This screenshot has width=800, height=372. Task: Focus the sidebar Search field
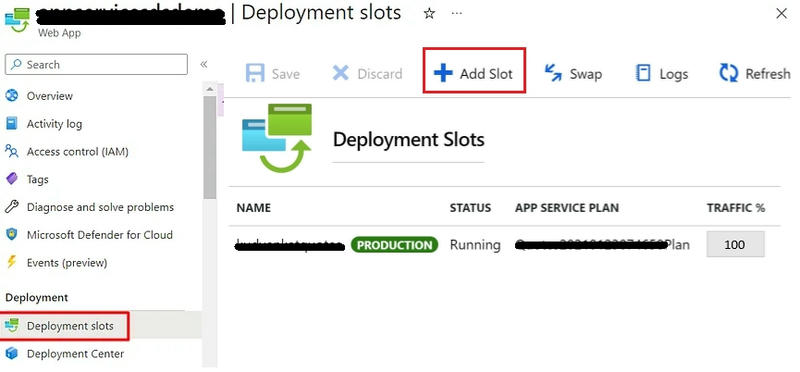point(96,64)
